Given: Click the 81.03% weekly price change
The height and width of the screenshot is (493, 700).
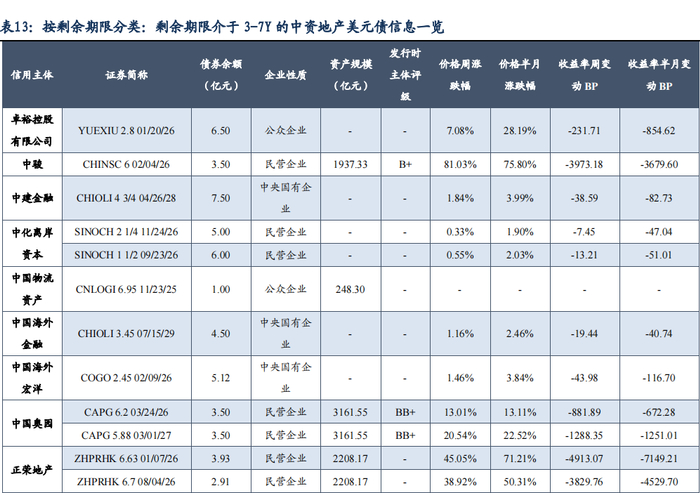Looking at the screenshot, I should tap(460, 164).
